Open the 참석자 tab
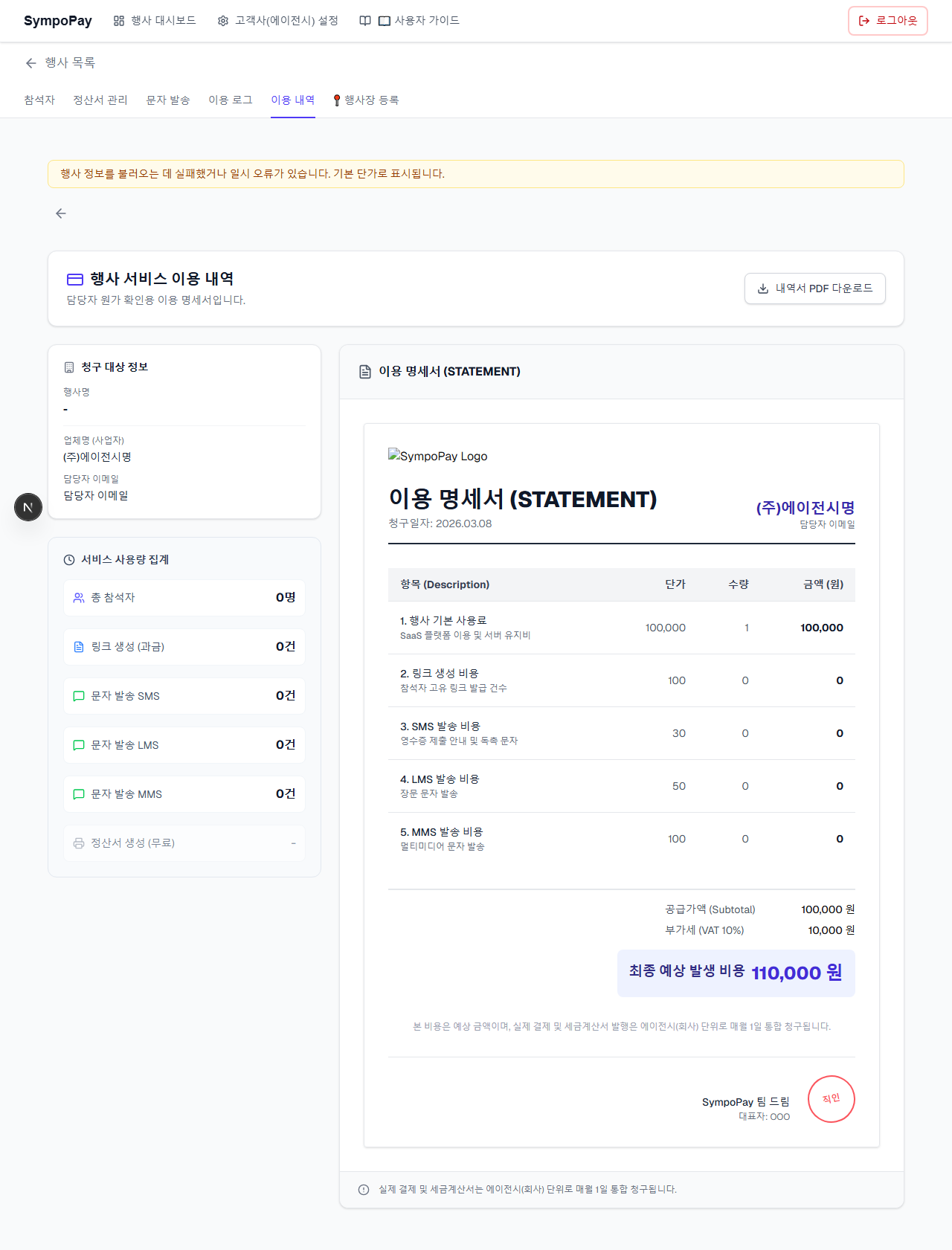This screenshot has height=1250, width=952. [39, 100]
